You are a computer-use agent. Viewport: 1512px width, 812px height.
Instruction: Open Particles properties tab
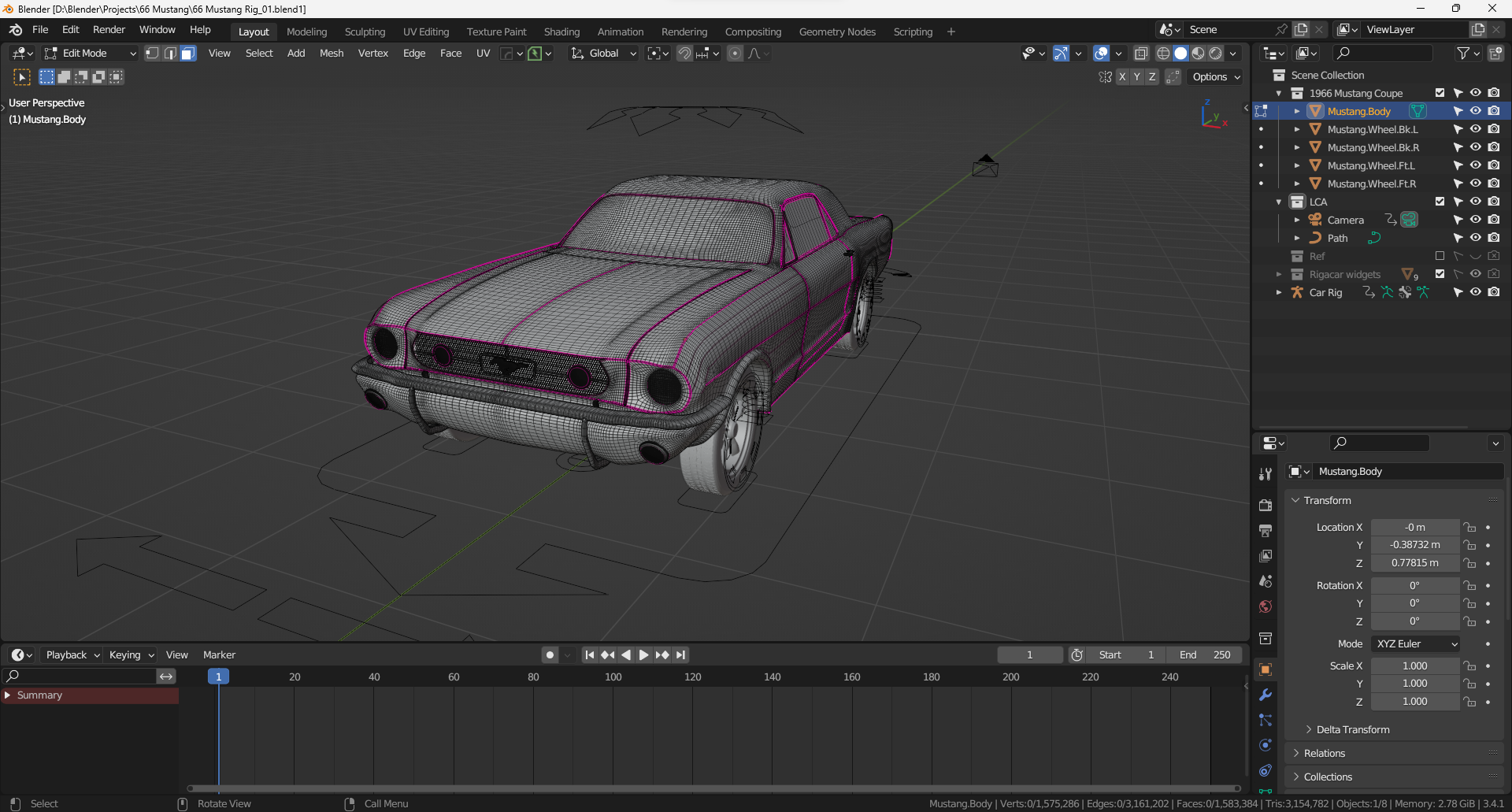click(x=1266, y=720)
